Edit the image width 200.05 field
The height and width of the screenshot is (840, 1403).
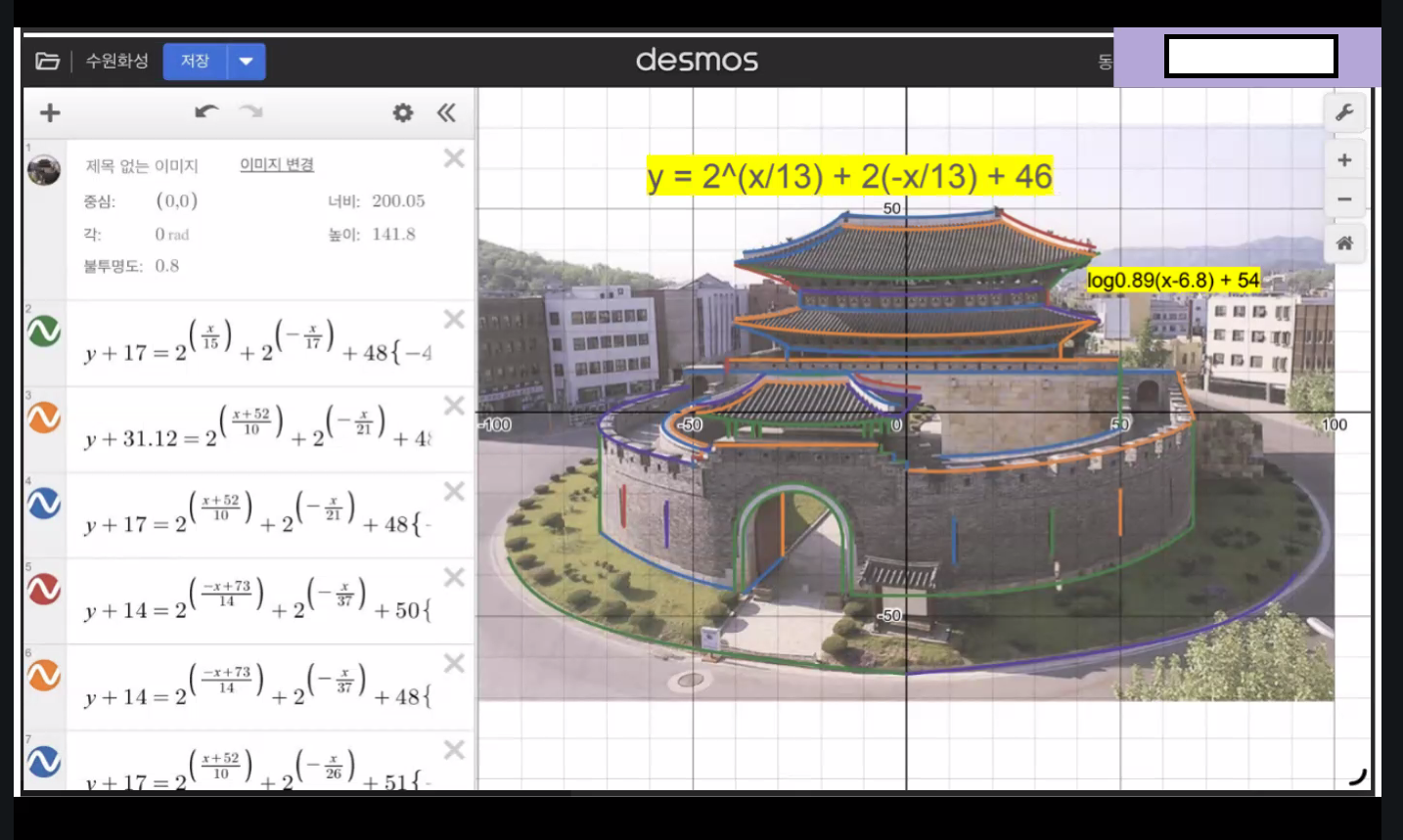398,200
